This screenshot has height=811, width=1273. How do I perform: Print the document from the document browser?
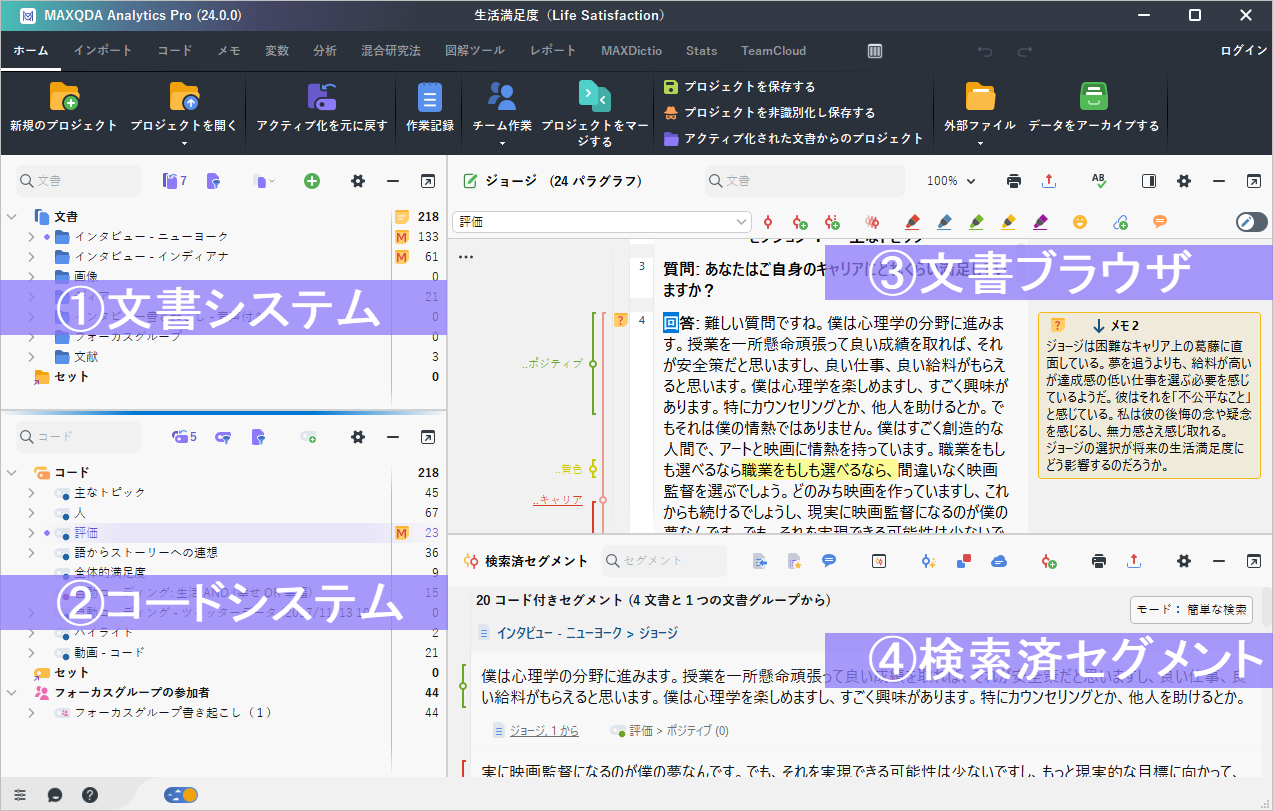point(1014,181)
